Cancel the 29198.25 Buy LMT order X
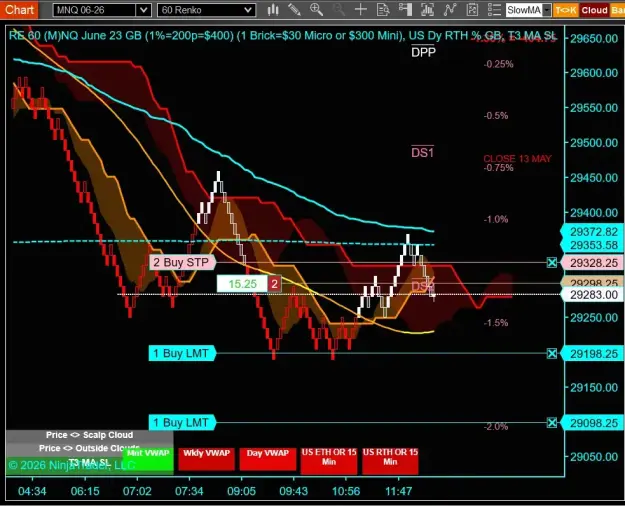625x506 pixels. pos(552,353)
